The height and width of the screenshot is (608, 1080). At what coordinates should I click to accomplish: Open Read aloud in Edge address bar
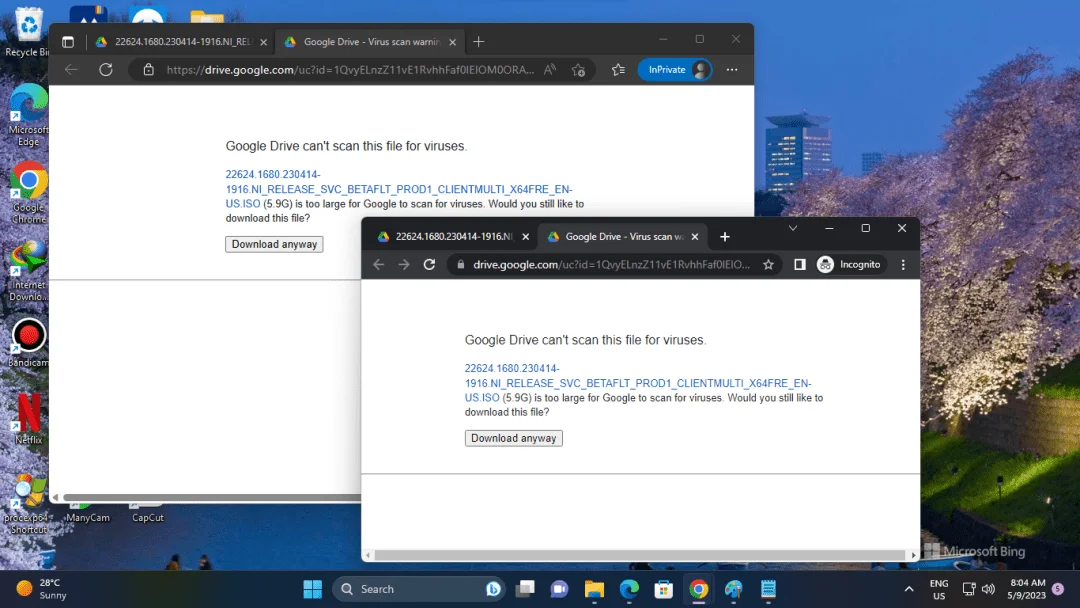(x=550, y=70)
